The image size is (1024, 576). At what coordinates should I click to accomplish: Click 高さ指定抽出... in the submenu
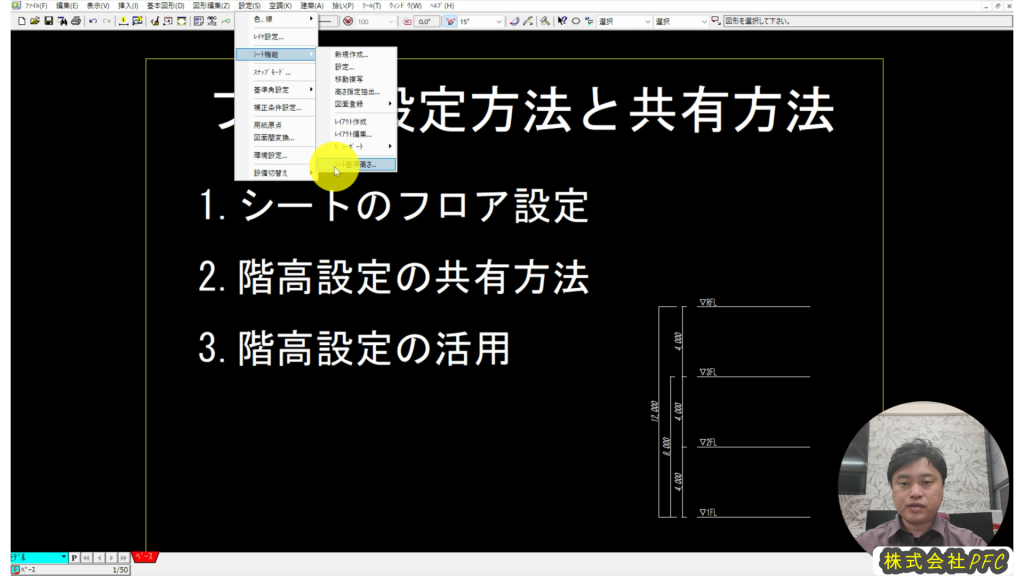click(356, 91)
